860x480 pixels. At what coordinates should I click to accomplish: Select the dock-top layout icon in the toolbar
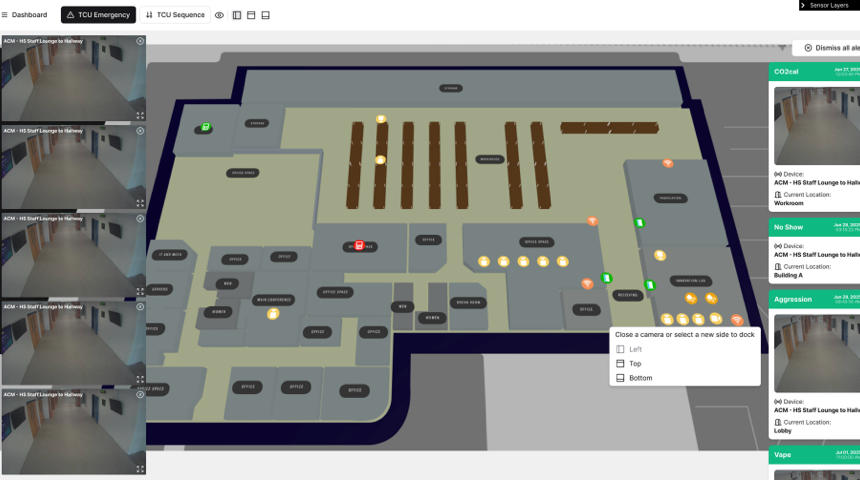coord(251,15)
